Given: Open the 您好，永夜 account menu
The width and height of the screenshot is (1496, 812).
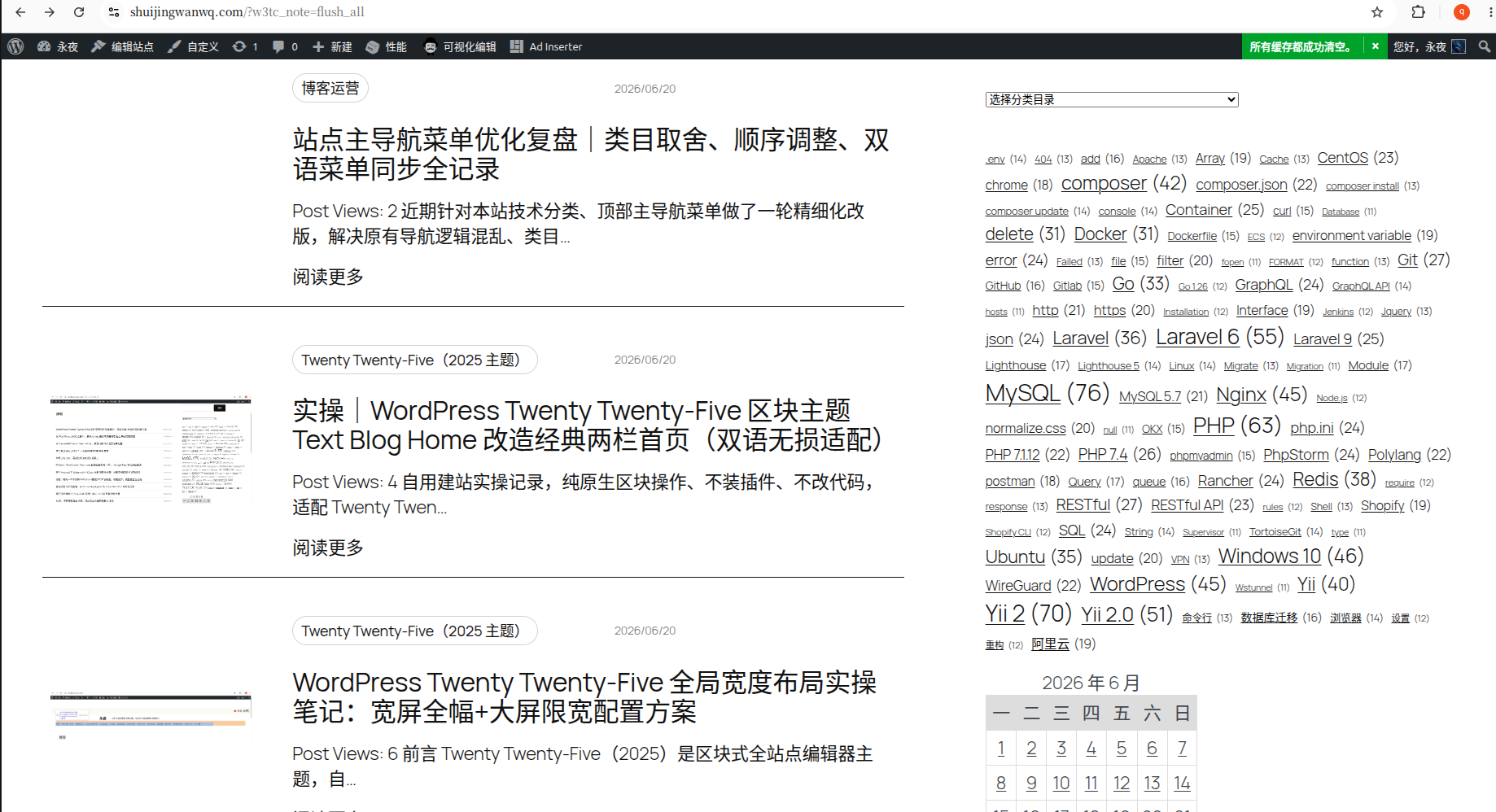Looking at the screenshot, I should pos(1429,46).
